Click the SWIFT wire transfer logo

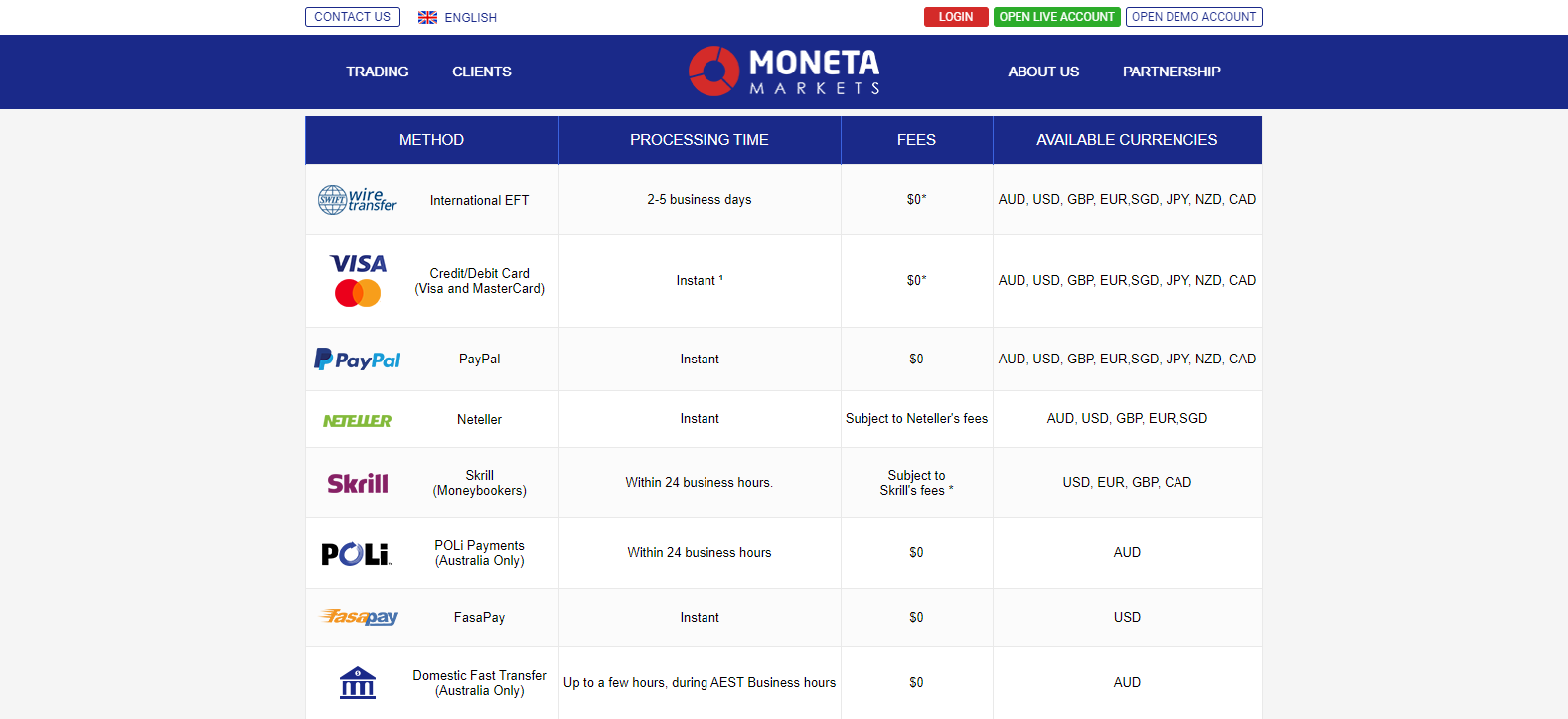click(x=358, y=199)
